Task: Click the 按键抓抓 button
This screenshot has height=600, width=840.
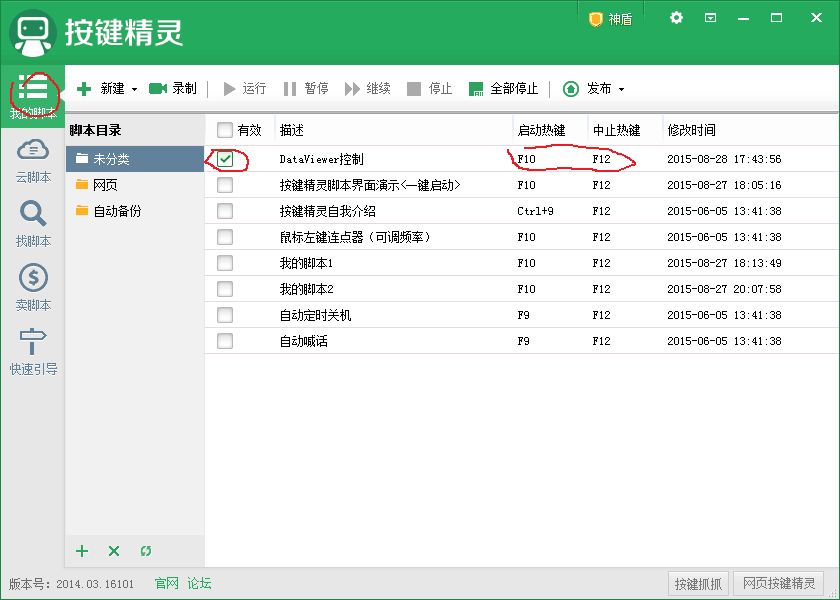Action: (x=699, y=583)
